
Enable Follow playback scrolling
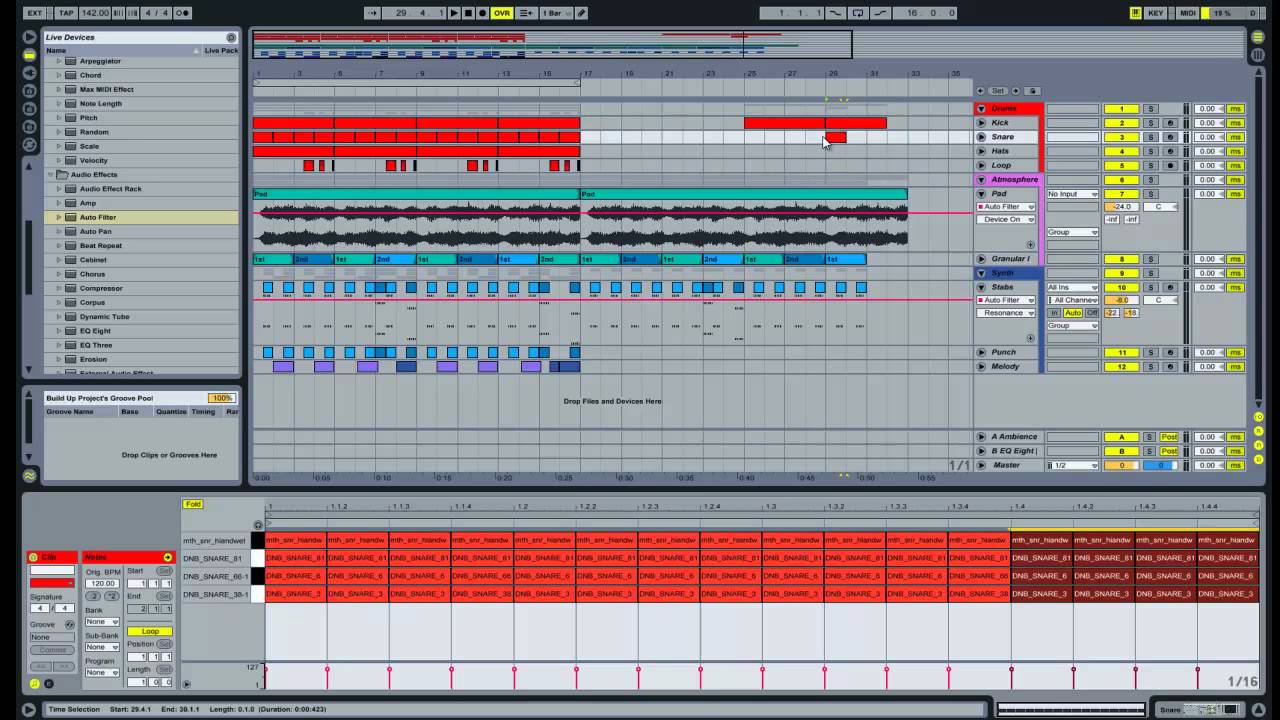(372, 13)
